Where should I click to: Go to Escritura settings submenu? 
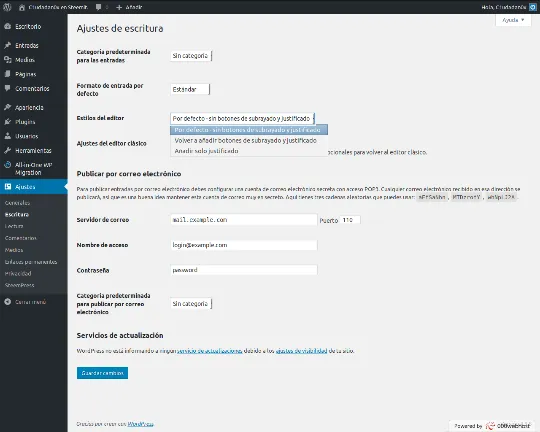coord(17,215)
